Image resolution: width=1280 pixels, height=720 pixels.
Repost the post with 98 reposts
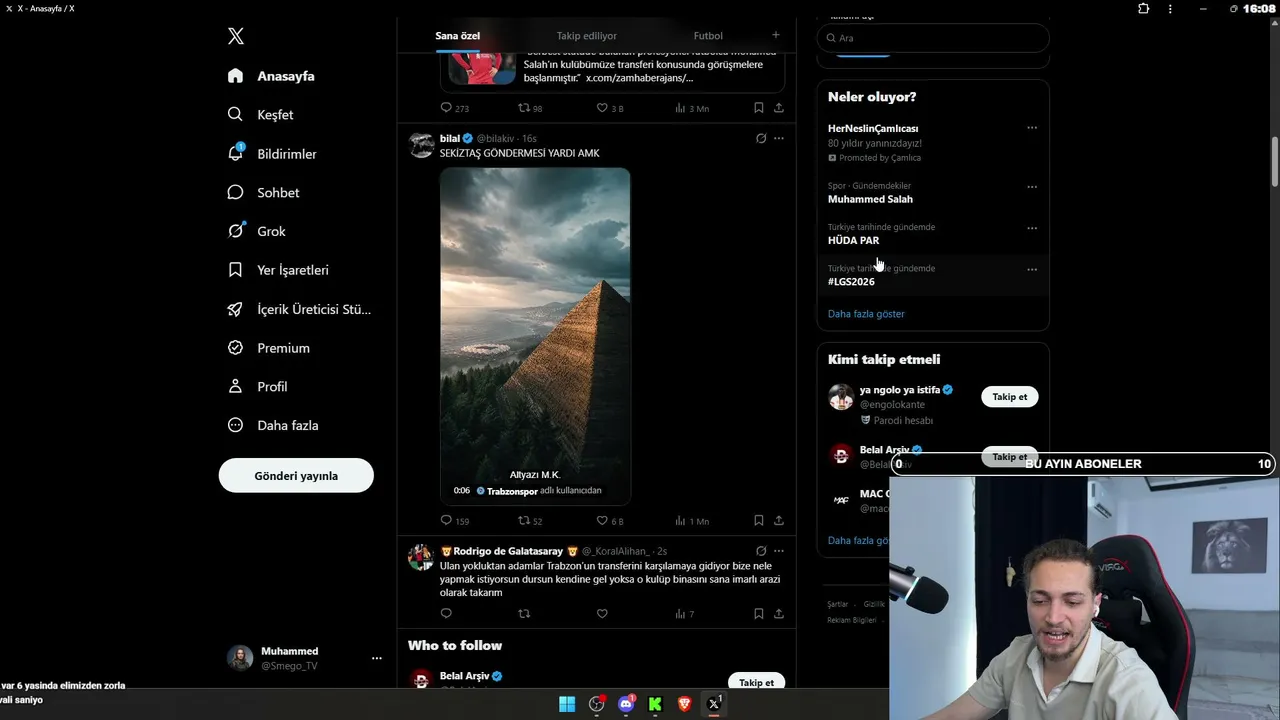point(530,108)
